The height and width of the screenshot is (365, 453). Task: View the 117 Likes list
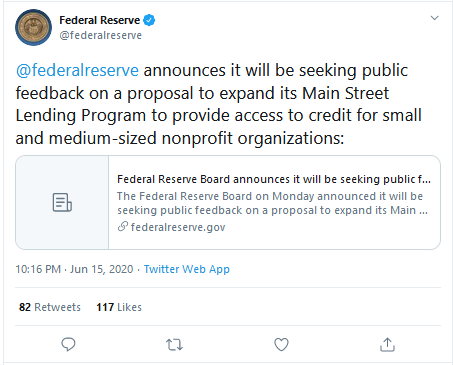click(x=119, y=307)
